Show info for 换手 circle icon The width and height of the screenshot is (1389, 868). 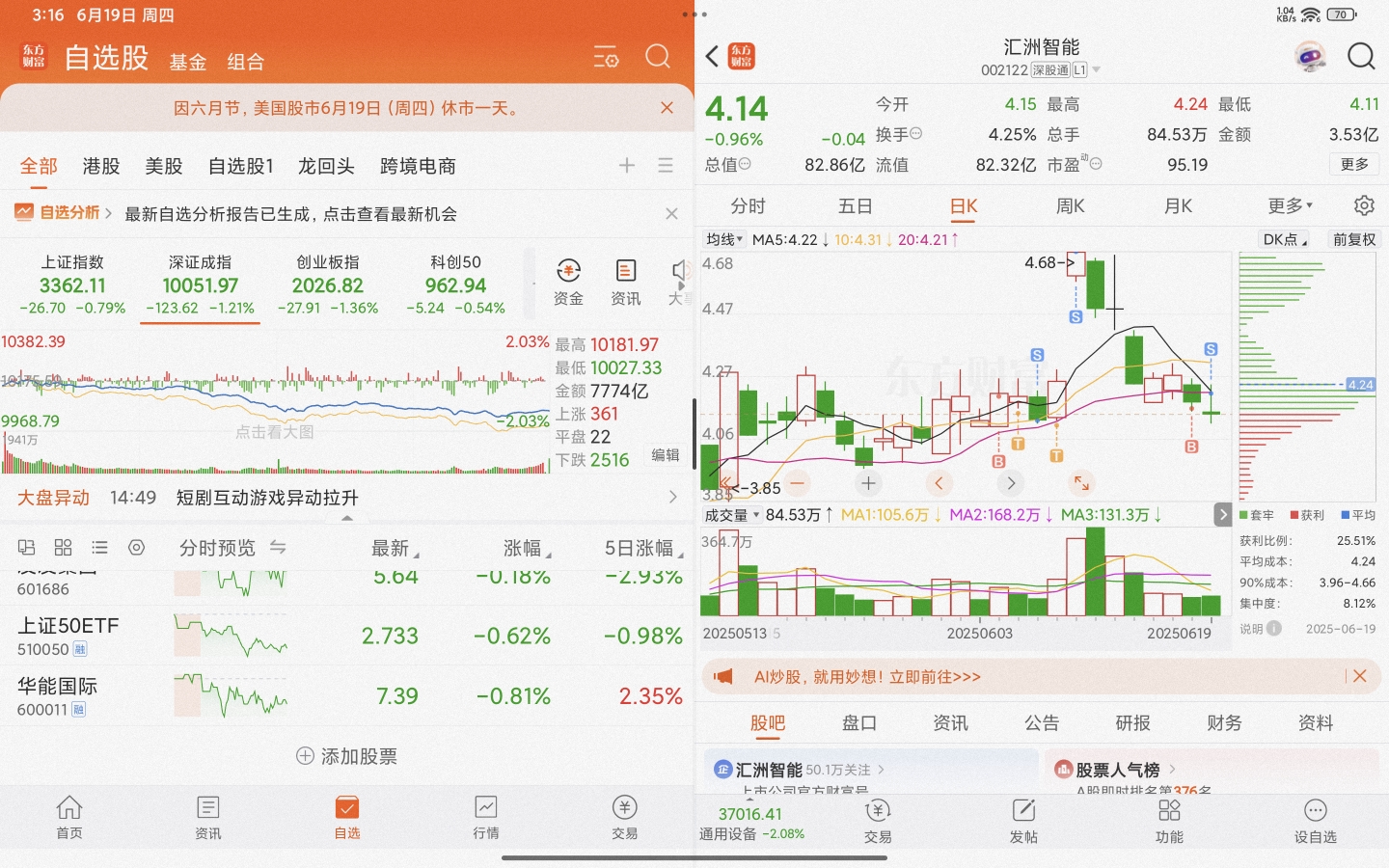pos(916,134)
